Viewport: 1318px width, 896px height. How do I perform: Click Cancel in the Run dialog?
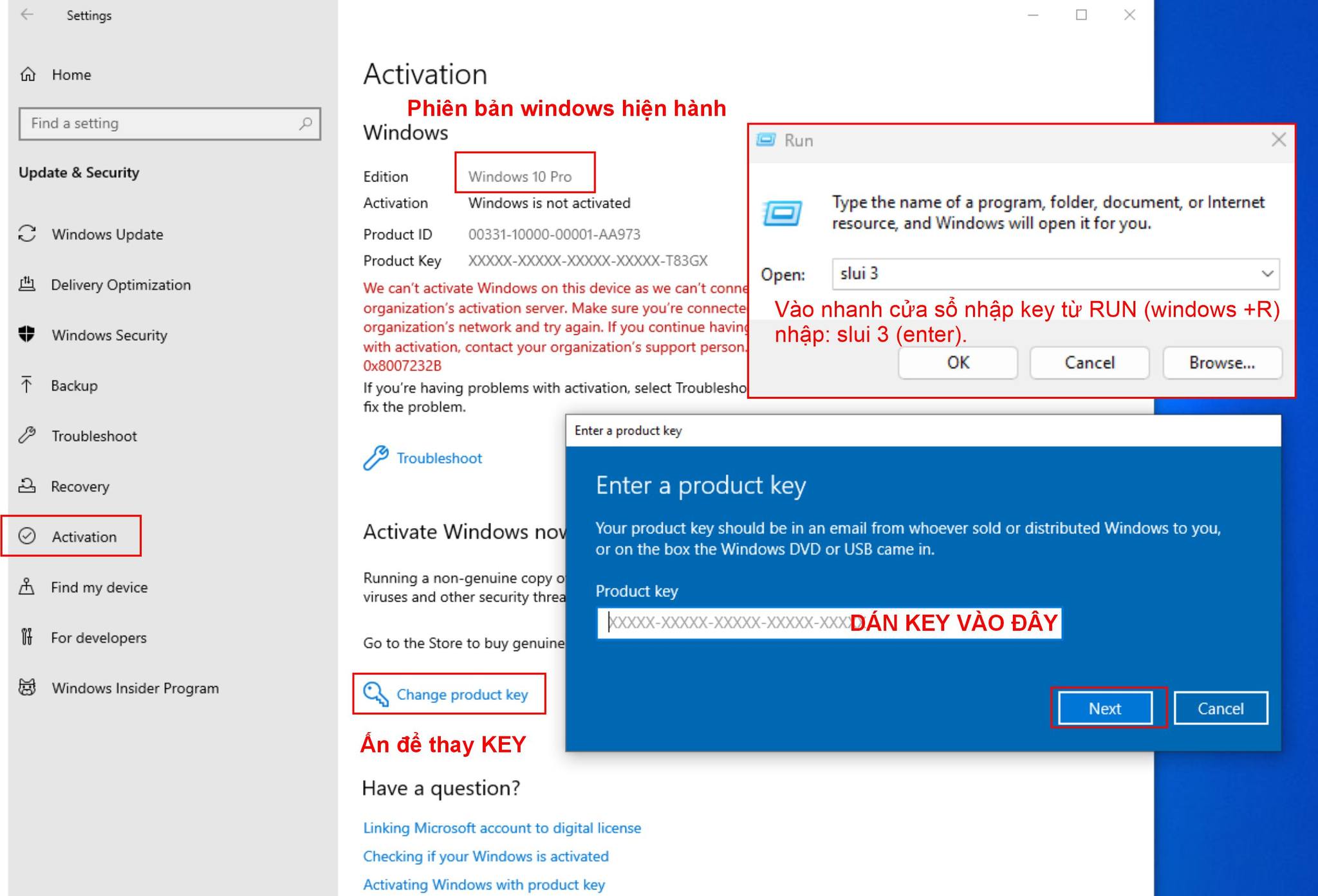(1090, 363)
